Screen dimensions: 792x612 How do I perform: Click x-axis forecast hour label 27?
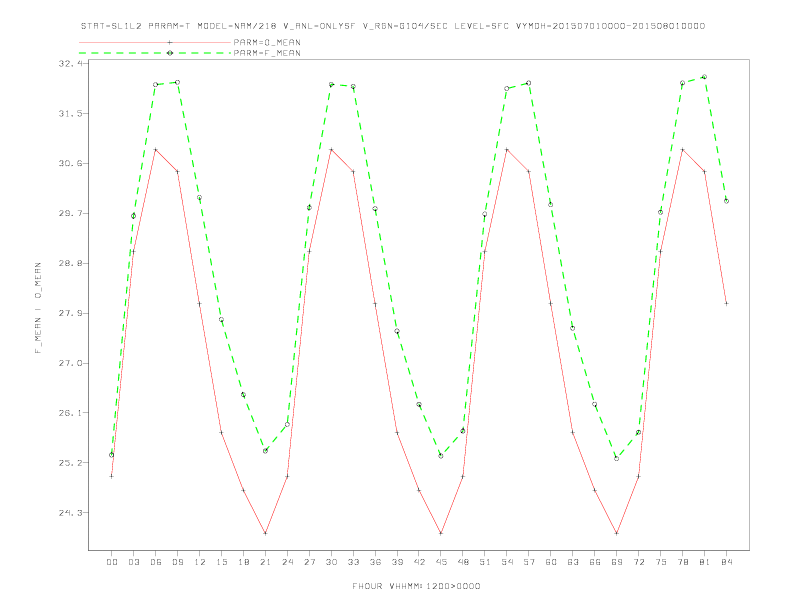[309, 562]
